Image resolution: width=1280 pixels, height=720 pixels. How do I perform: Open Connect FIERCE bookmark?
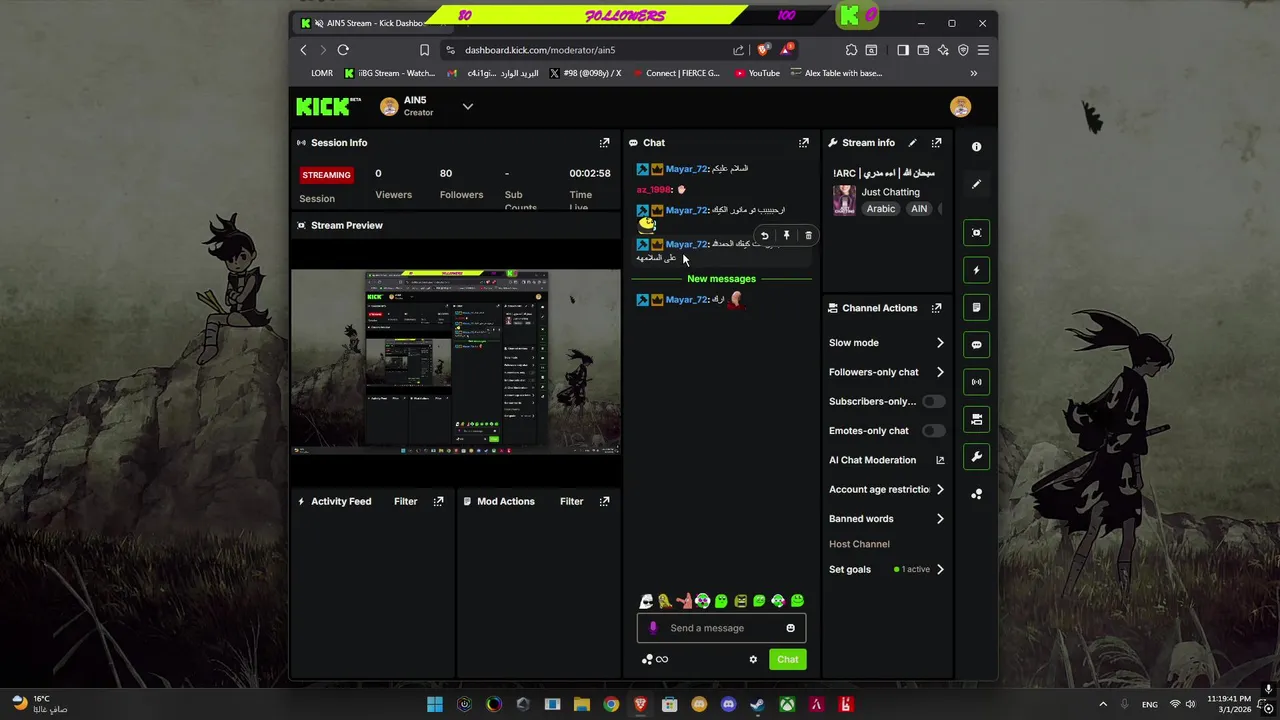click(x=675, y=73)
